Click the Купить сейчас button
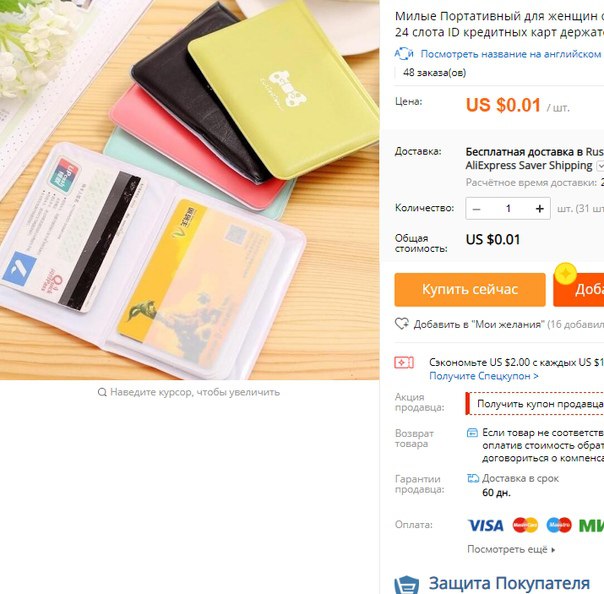This screenshot has height=594, width=604. (x=470, y=290)
